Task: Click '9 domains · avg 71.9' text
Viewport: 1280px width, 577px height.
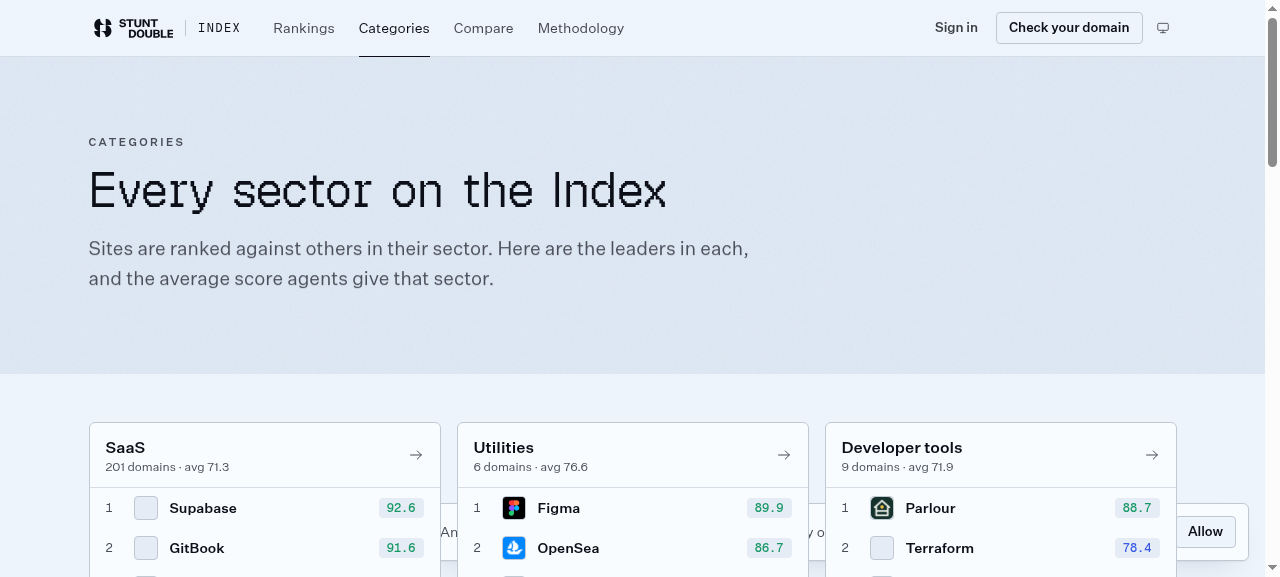Action: [897, 467]
